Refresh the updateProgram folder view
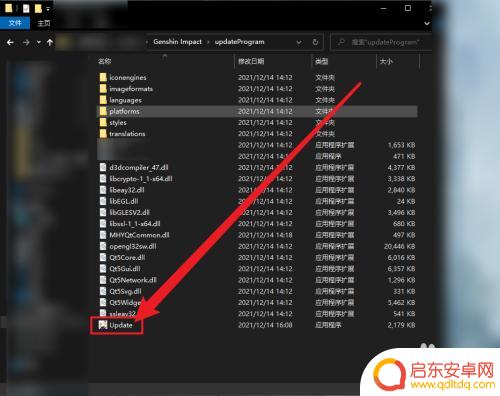 (315, 42)
